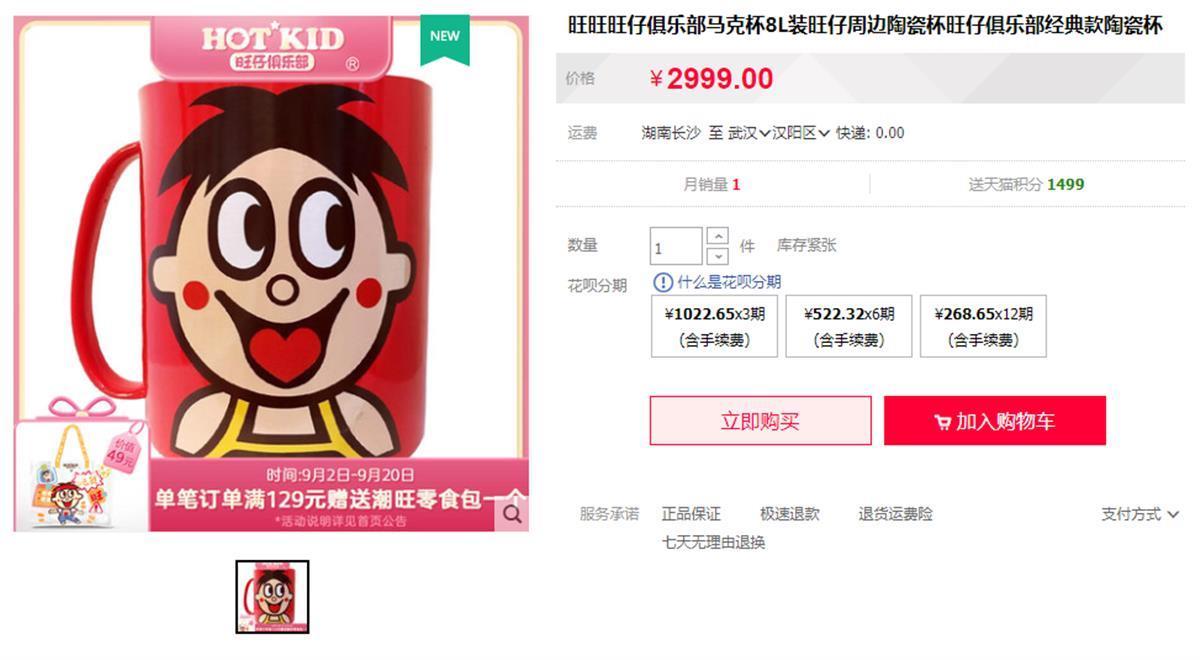The width and height of the screenshot is (1200, 660).
Task: Select the ¥268.65 x12期 installment option
Action: click(x=983, y=326)
